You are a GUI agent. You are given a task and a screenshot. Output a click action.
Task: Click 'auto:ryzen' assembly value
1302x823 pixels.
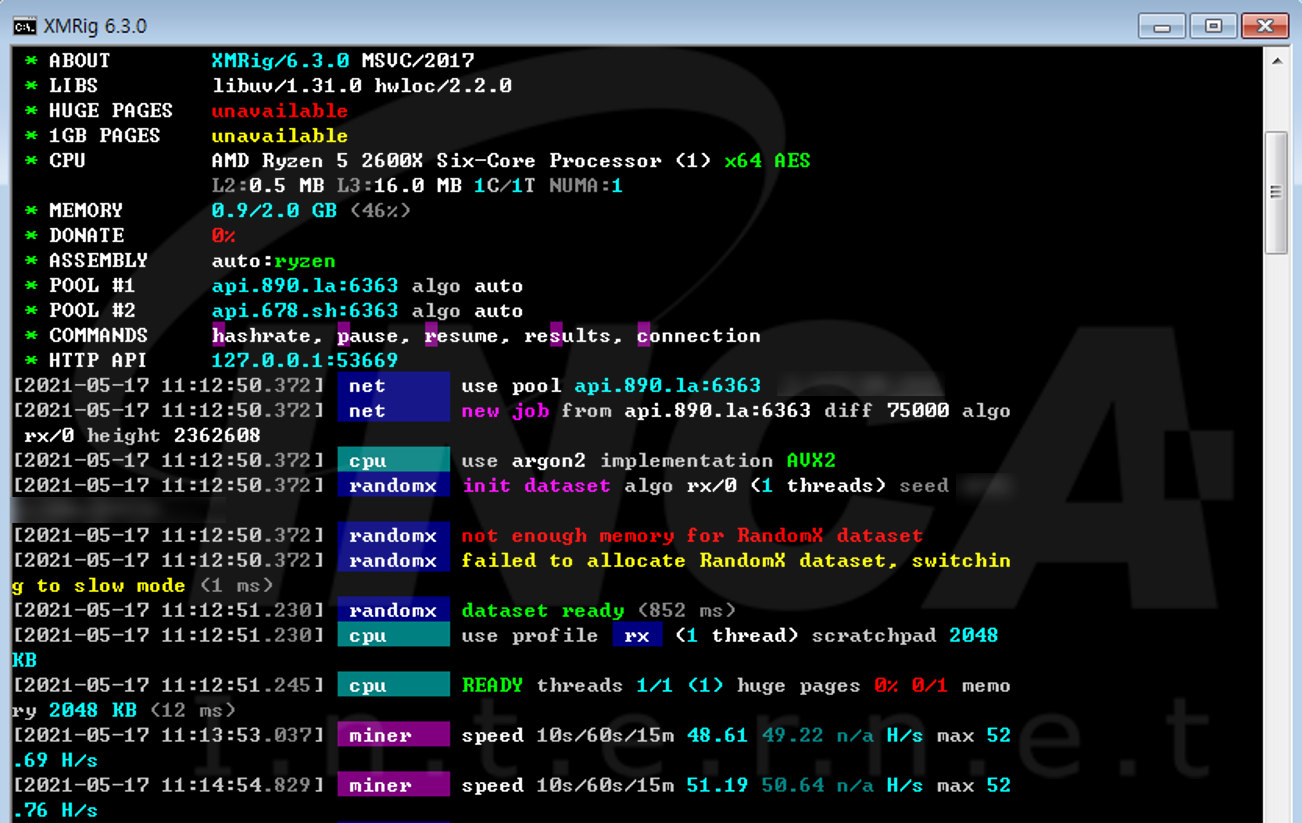pos(274,261)
